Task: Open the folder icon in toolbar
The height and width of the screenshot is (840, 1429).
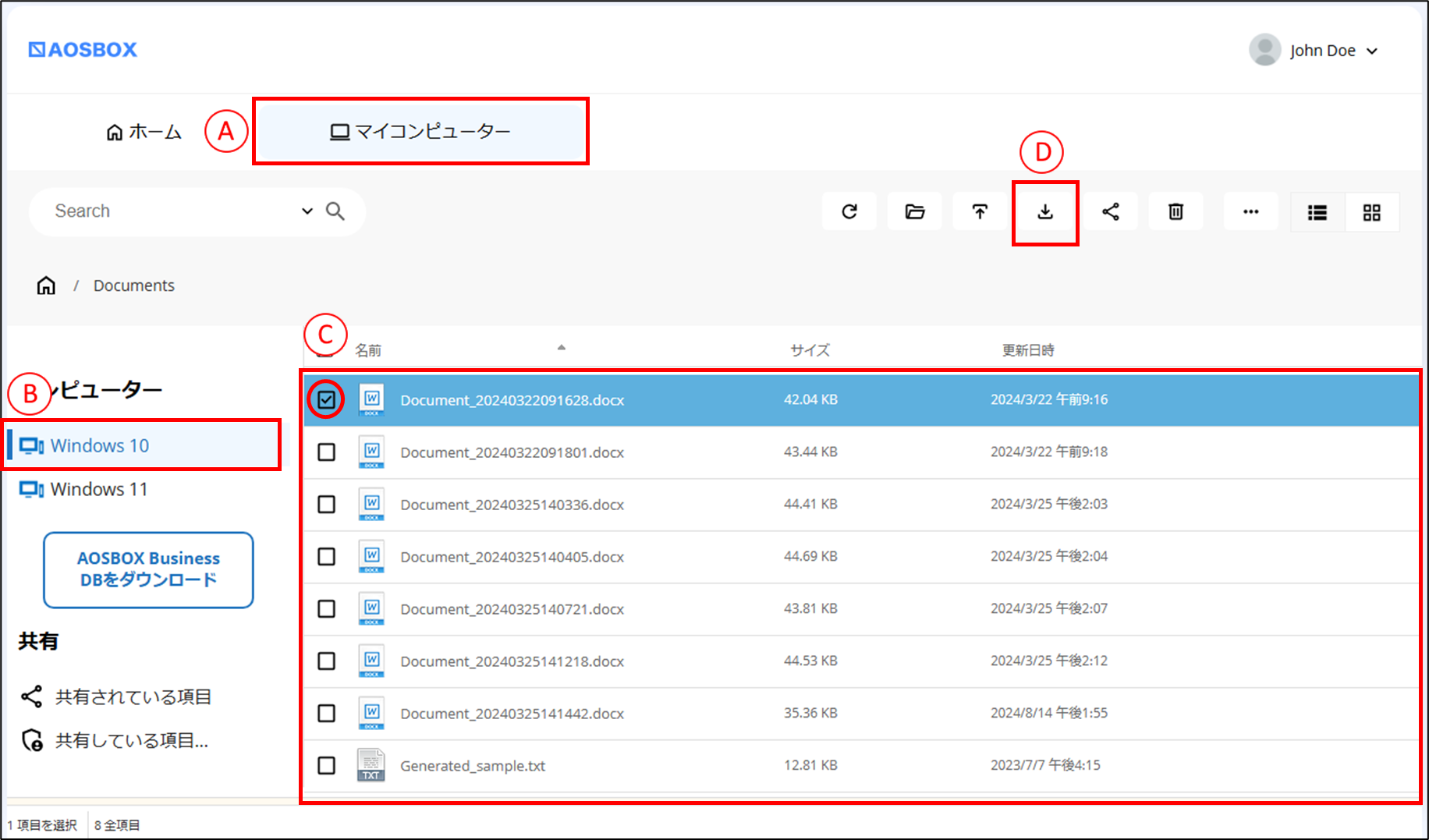Action: click(x=915, y=211)
